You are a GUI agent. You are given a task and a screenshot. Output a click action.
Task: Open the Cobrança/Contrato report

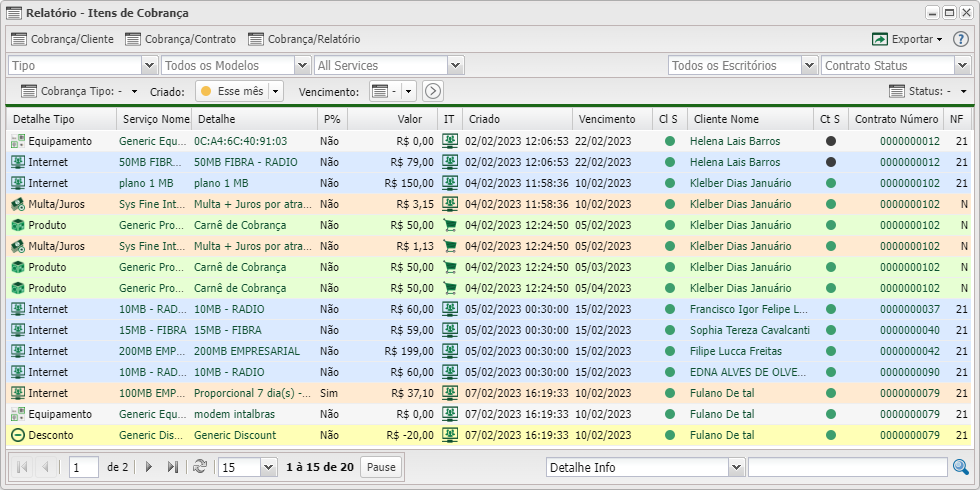[181, 39]
